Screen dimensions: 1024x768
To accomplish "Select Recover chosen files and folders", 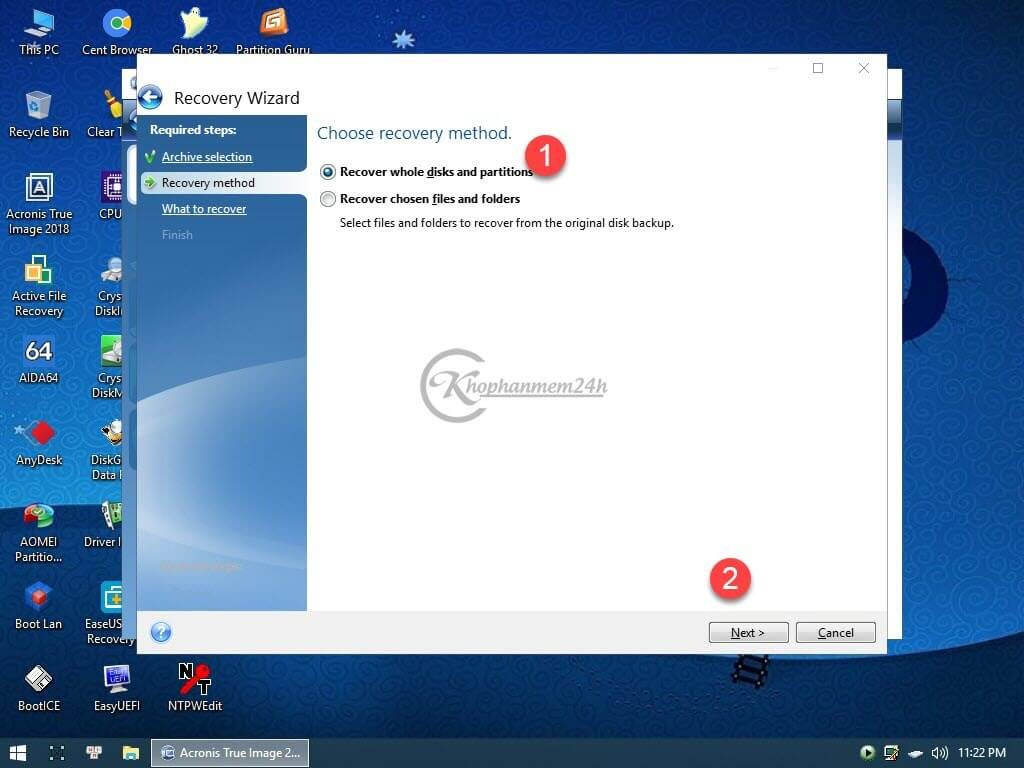I will coord(328,199).
